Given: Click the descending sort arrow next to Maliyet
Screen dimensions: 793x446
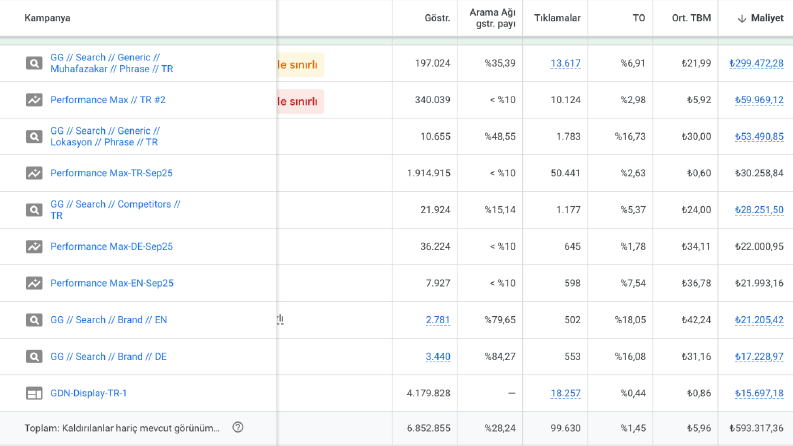Looking at the screenshot, I should (x=742, y=18).
